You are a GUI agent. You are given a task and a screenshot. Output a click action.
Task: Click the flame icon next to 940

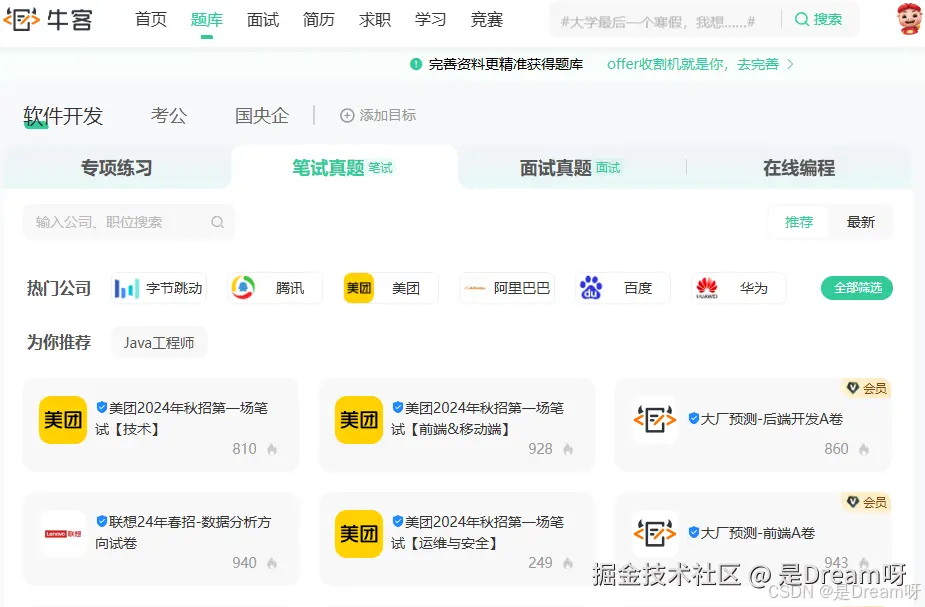click(x=272, y=563)
